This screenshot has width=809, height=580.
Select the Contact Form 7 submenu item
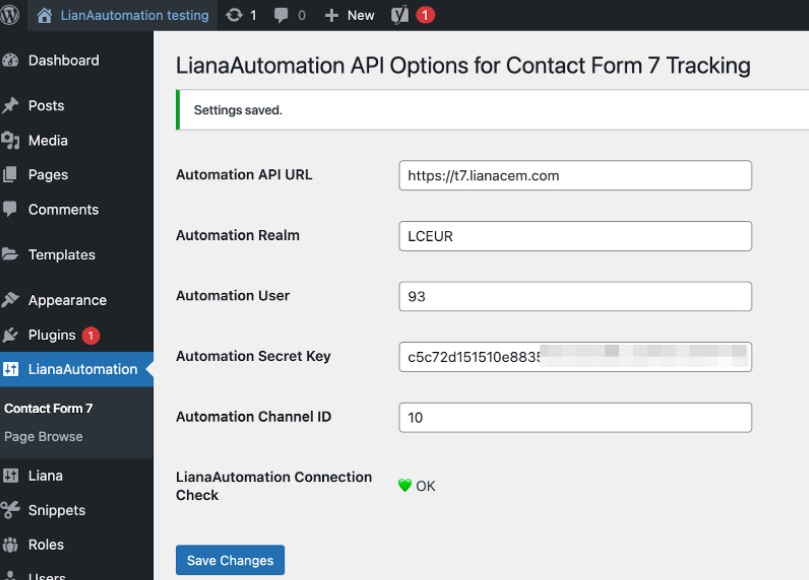[48, 408]
